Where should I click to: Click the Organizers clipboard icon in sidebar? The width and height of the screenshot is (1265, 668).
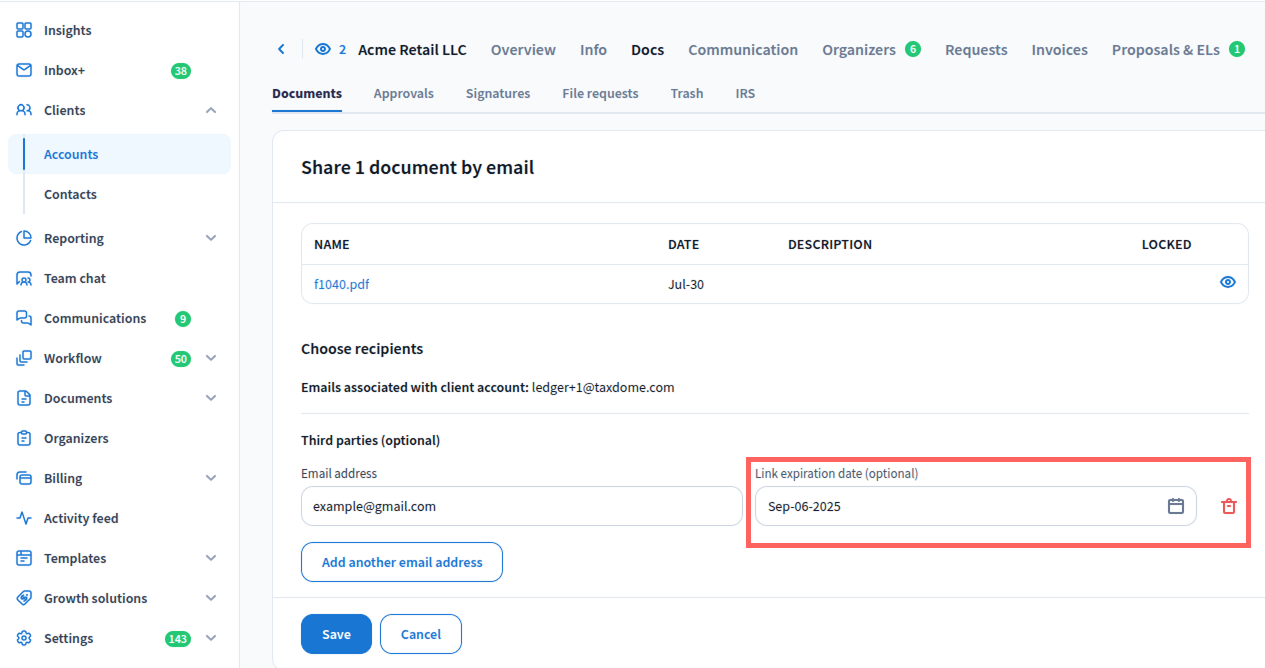(x=24, y=438)
